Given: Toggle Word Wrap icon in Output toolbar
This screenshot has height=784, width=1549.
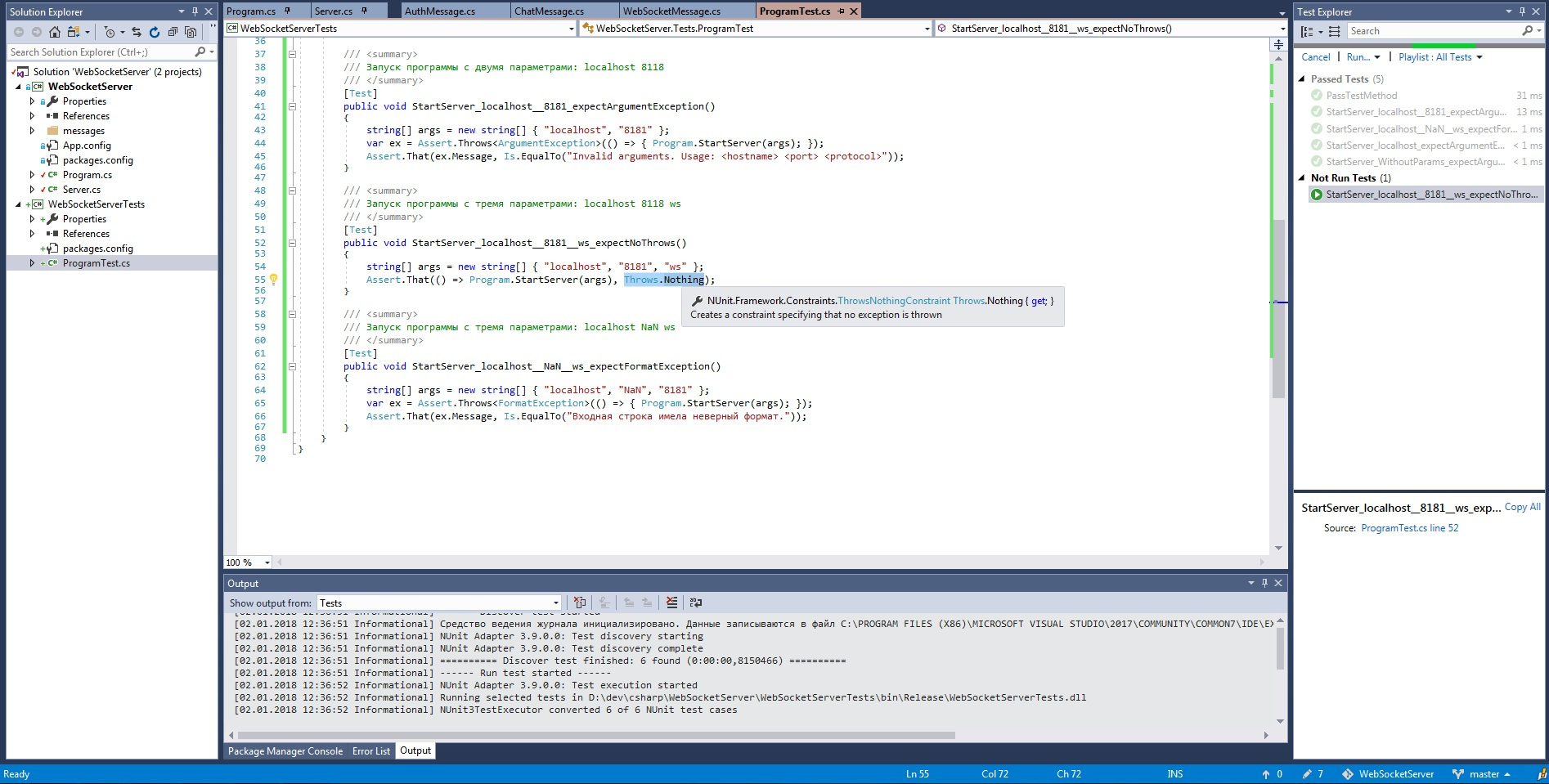Looking at the screenshot, I should tap(696, 603).
